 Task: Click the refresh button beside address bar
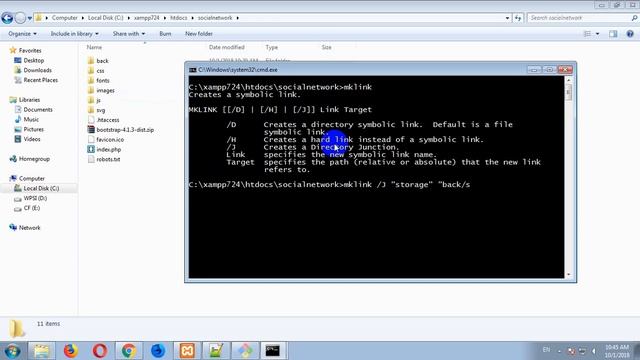click(x=518, y=18)
